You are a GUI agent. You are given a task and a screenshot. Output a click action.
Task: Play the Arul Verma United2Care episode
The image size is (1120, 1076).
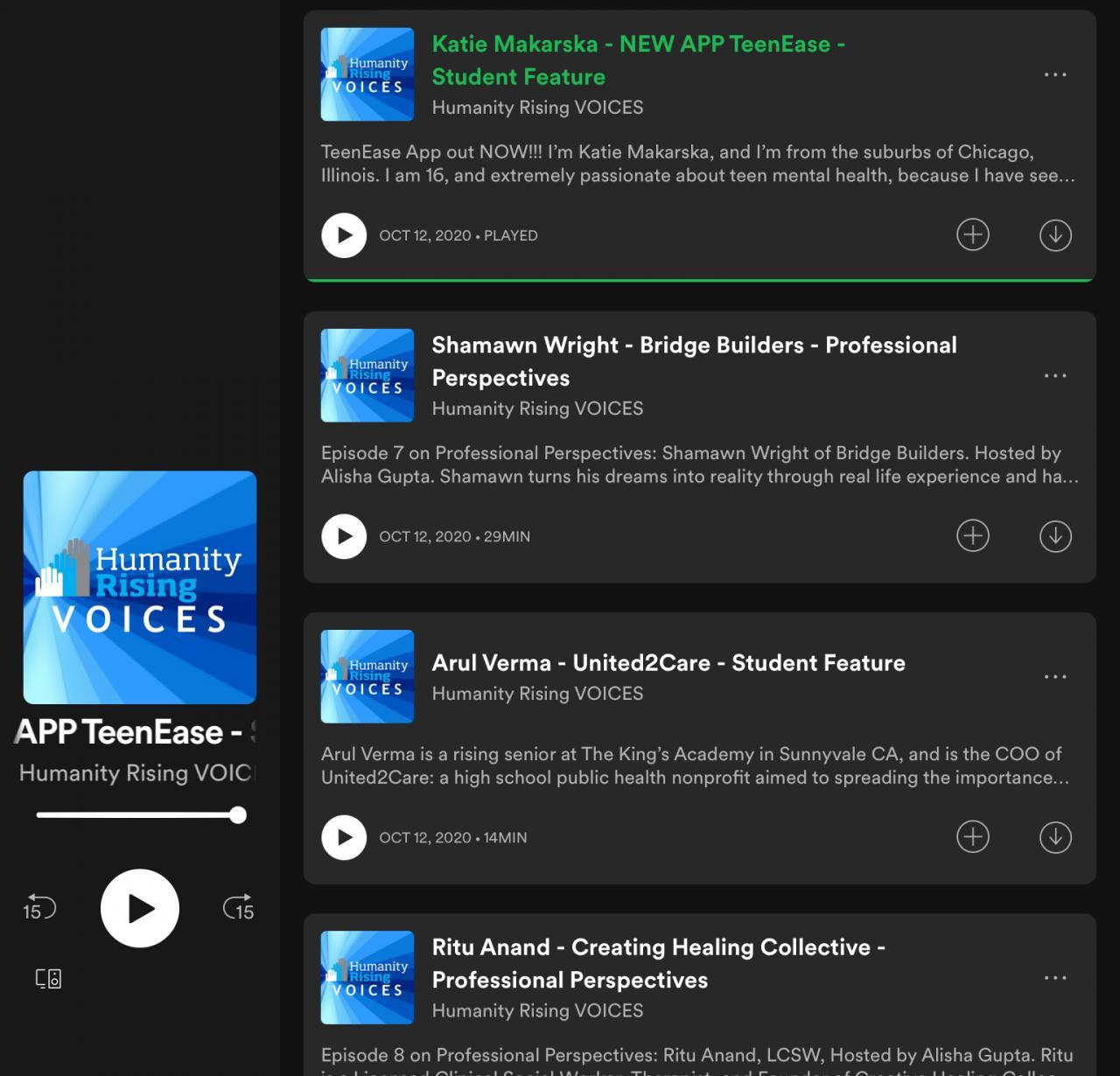344,837
